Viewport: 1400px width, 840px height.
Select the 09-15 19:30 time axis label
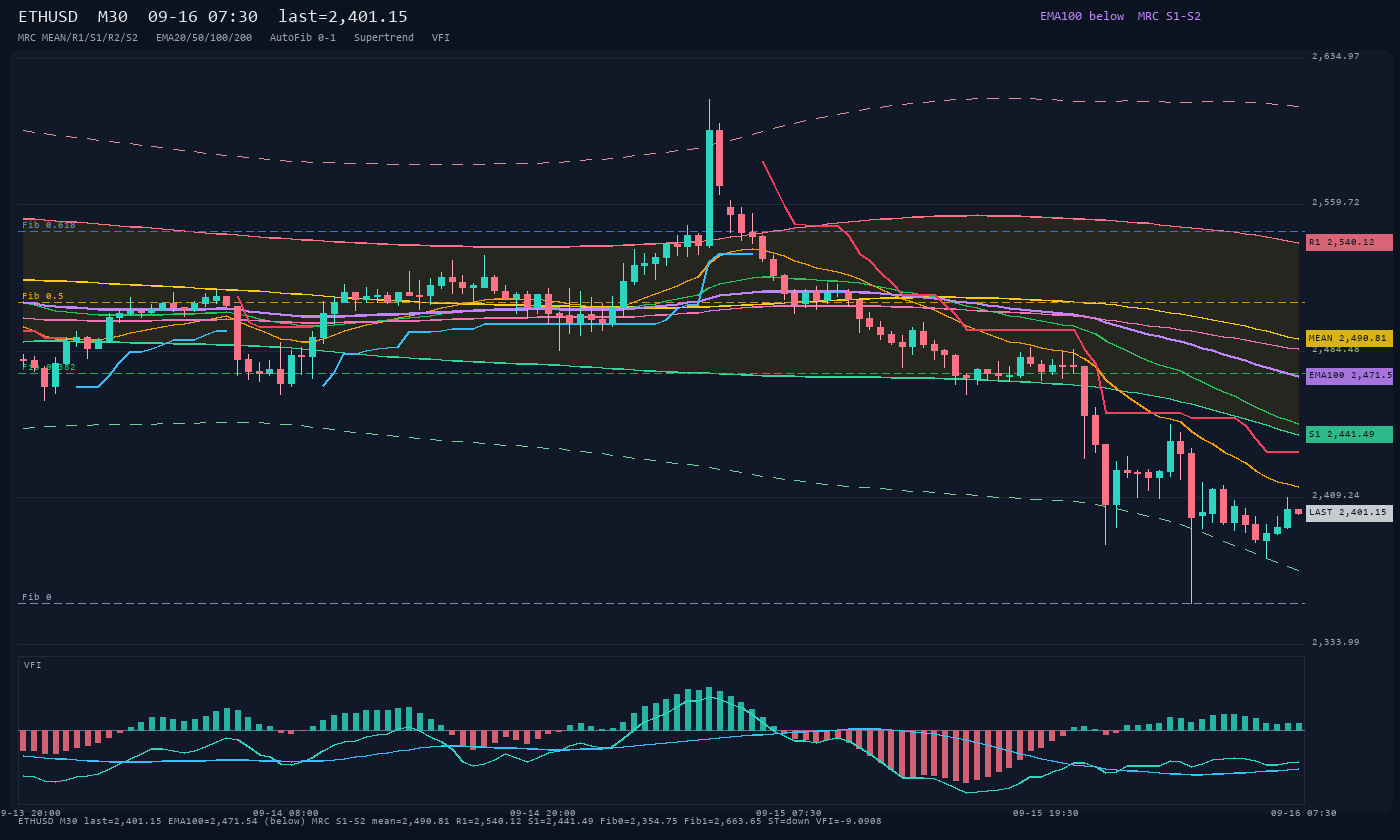point(1046,813)
